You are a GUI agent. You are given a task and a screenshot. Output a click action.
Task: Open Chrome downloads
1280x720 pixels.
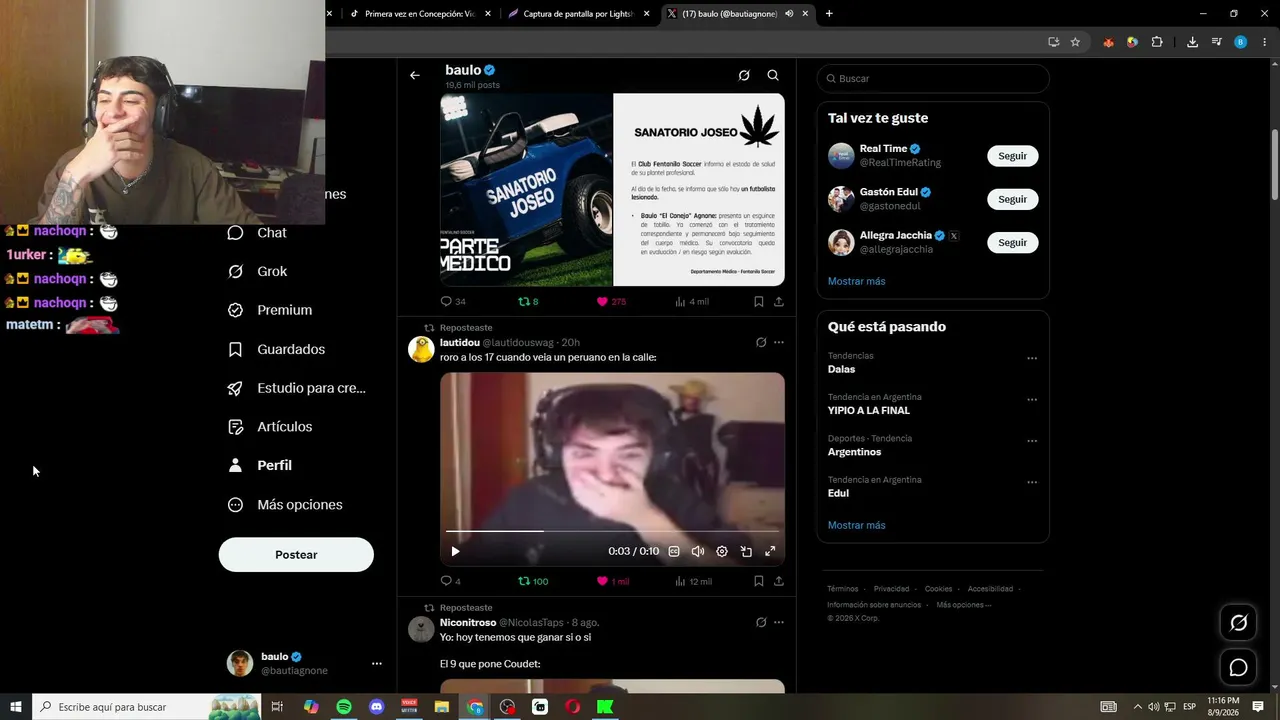[1192, 42]
